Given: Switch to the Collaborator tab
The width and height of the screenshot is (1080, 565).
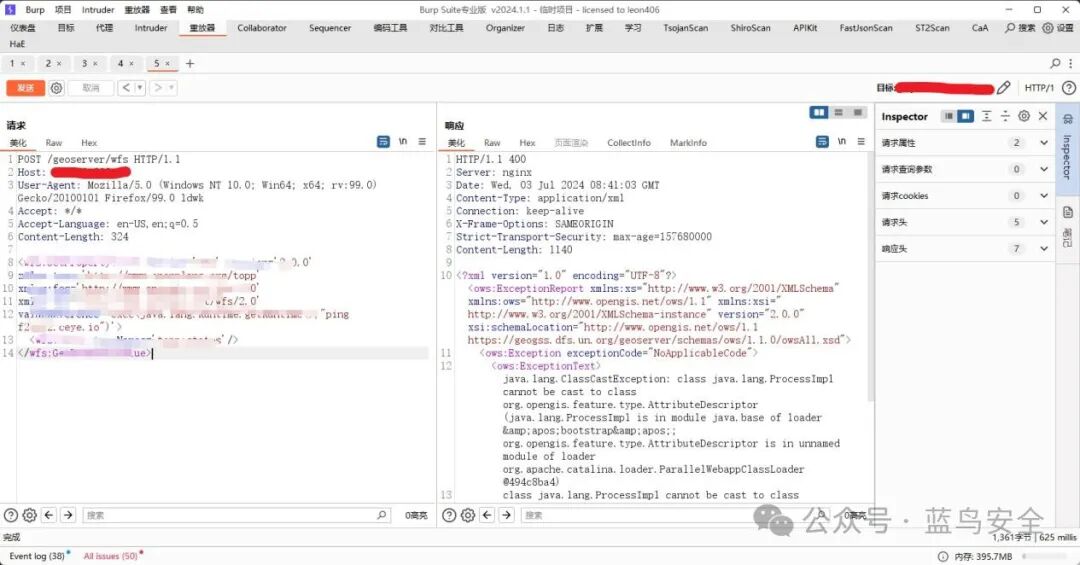Looking at the screenshot, I should pyautogui.click(x=262, y=28).
